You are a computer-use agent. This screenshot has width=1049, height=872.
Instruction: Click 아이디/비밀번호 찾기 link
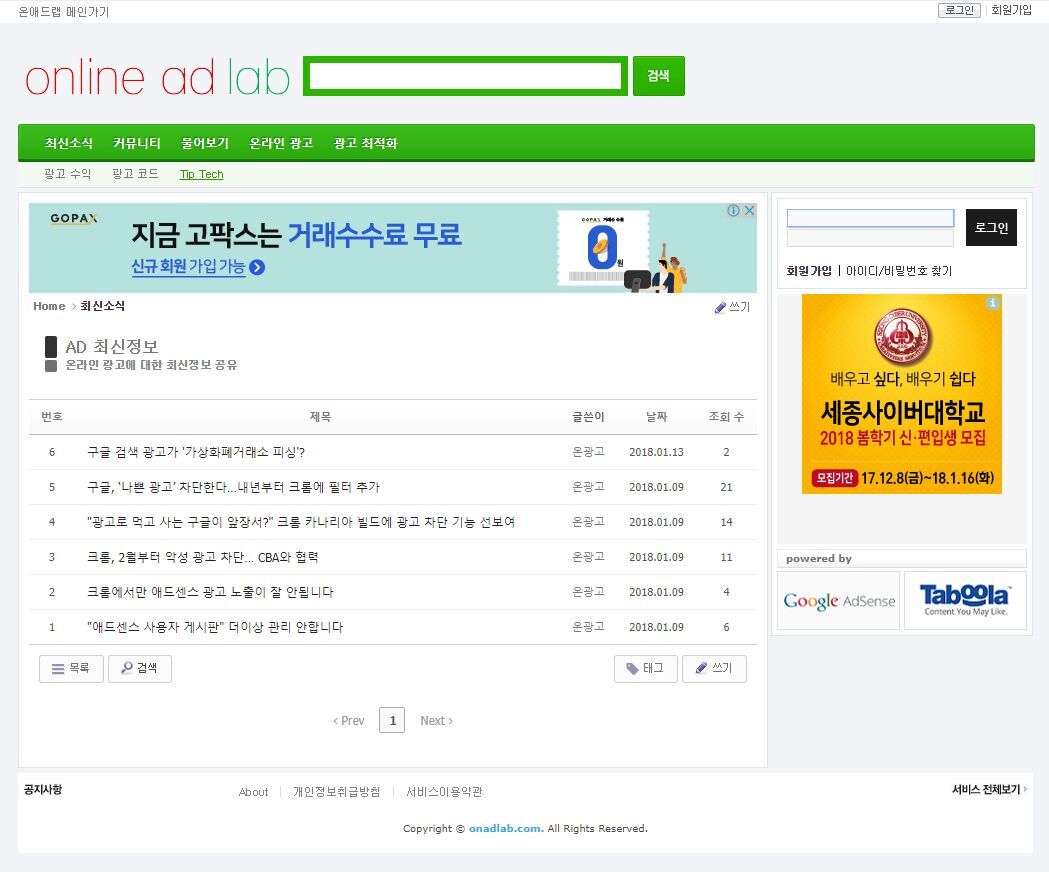pyautogui.click(x=898, y=271)
